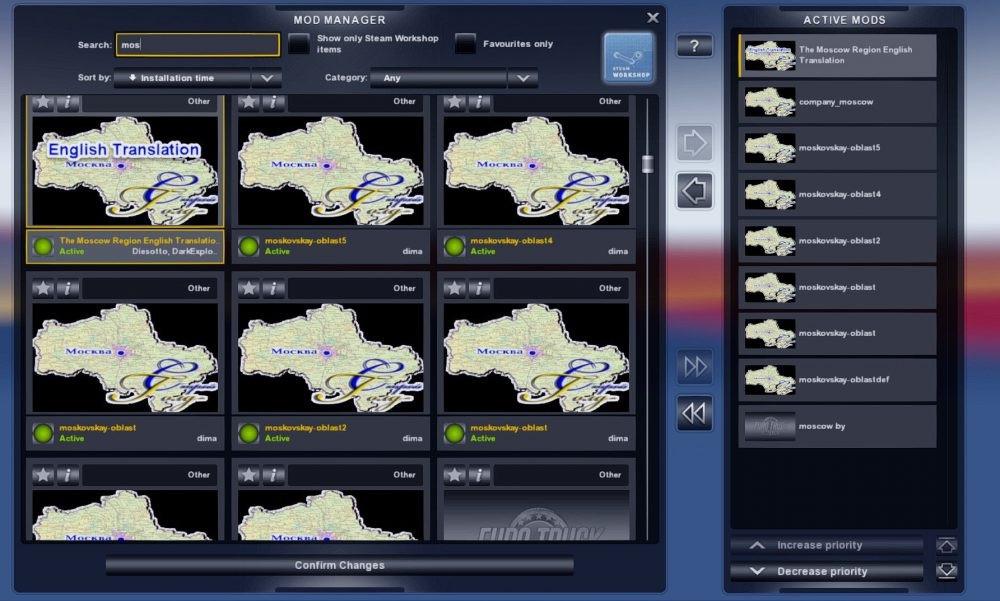Click left arrow to deactivate selected mod

[695, 190]
